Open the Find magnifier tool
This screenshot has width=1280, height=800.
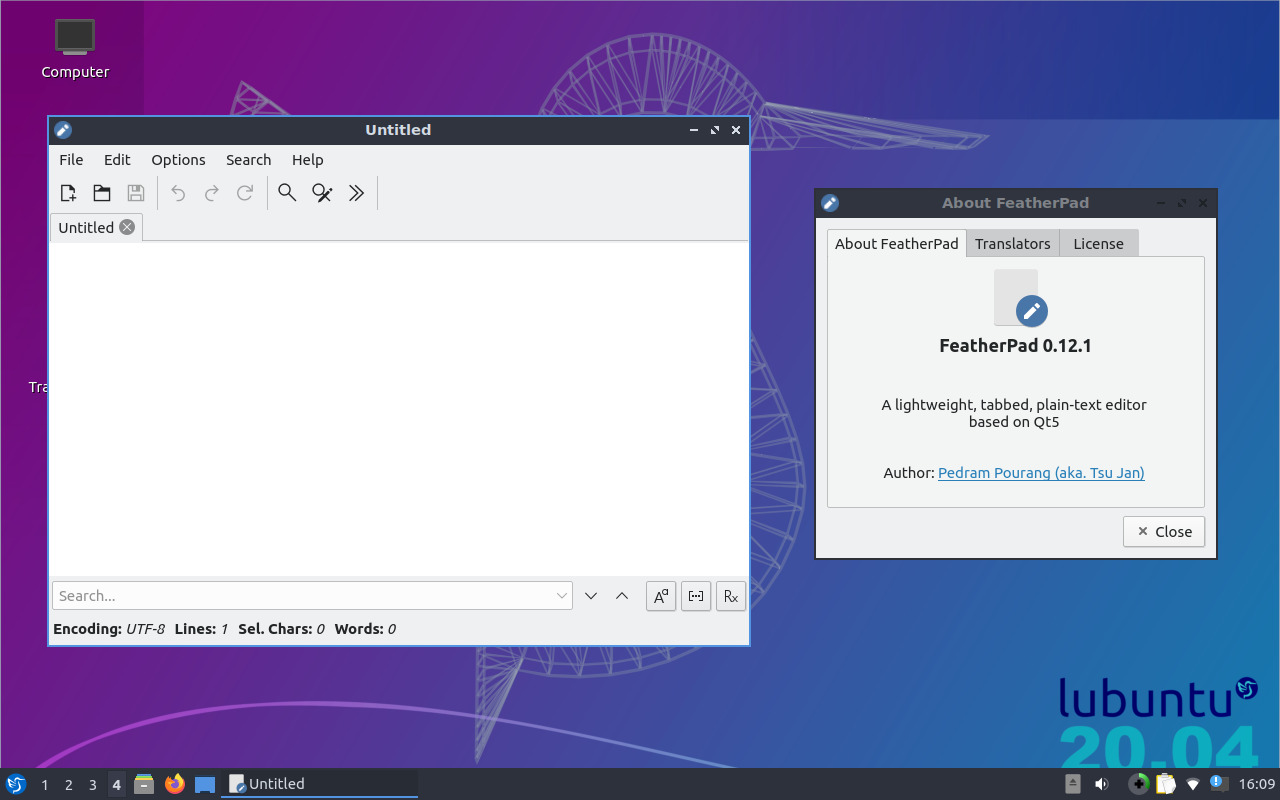(287, 193)
